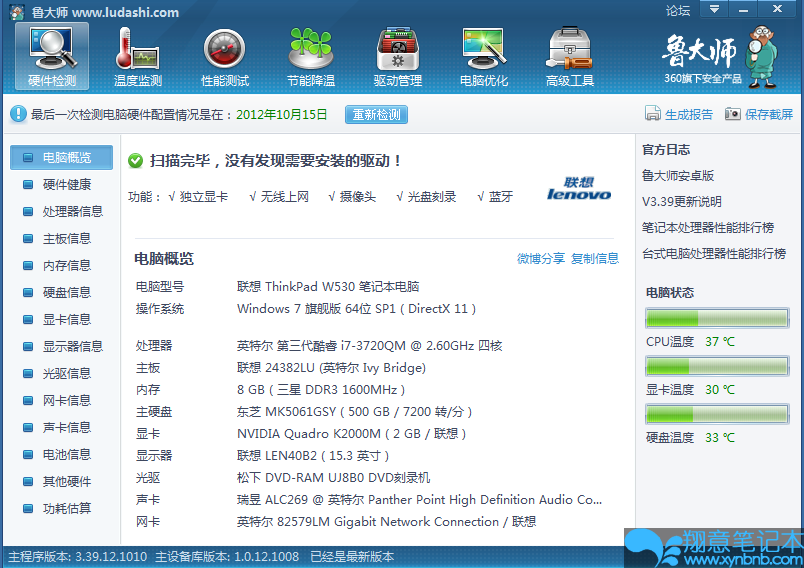Screen dimensions: 804x568
Task: Select 硬盘信息 in the left sidebar
Action: (x=66, y=293)
